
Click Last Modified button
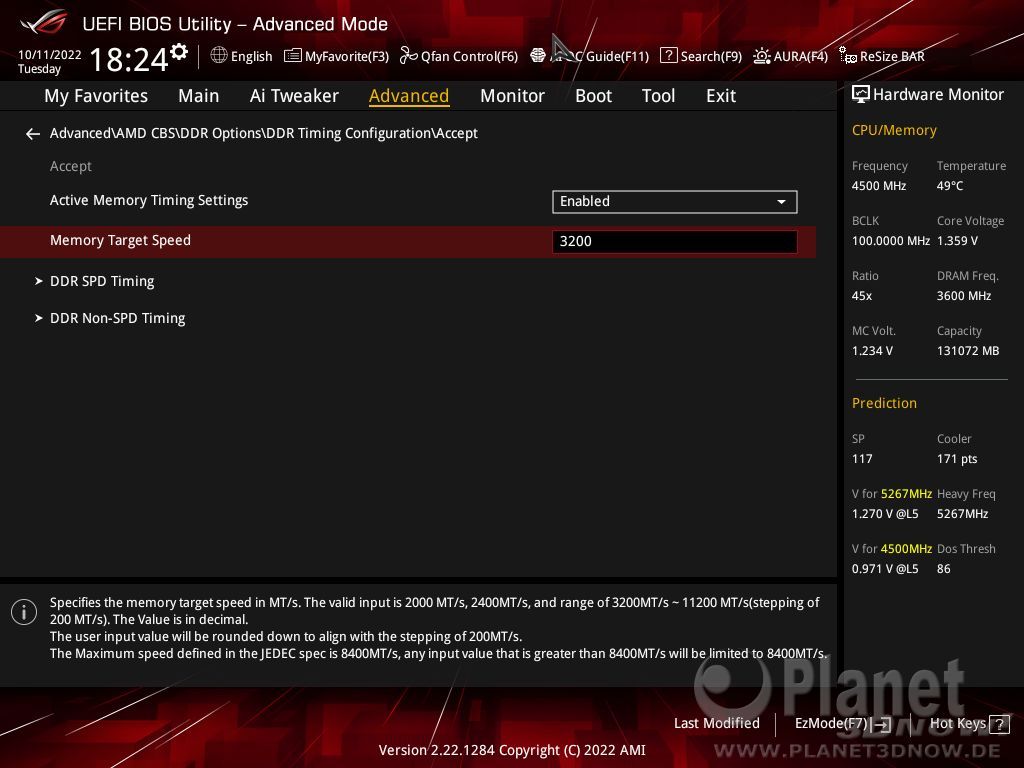tap(716, 724)
